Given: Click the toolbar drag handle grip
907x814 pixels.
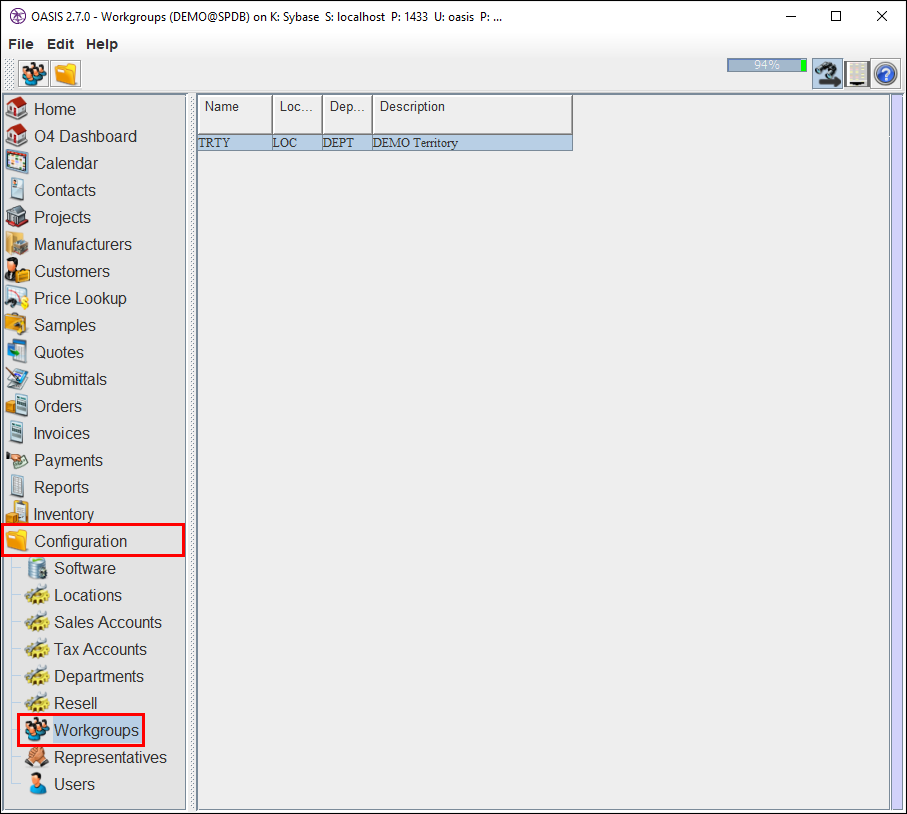Looking at the screenshot, I should pos(10,73).
